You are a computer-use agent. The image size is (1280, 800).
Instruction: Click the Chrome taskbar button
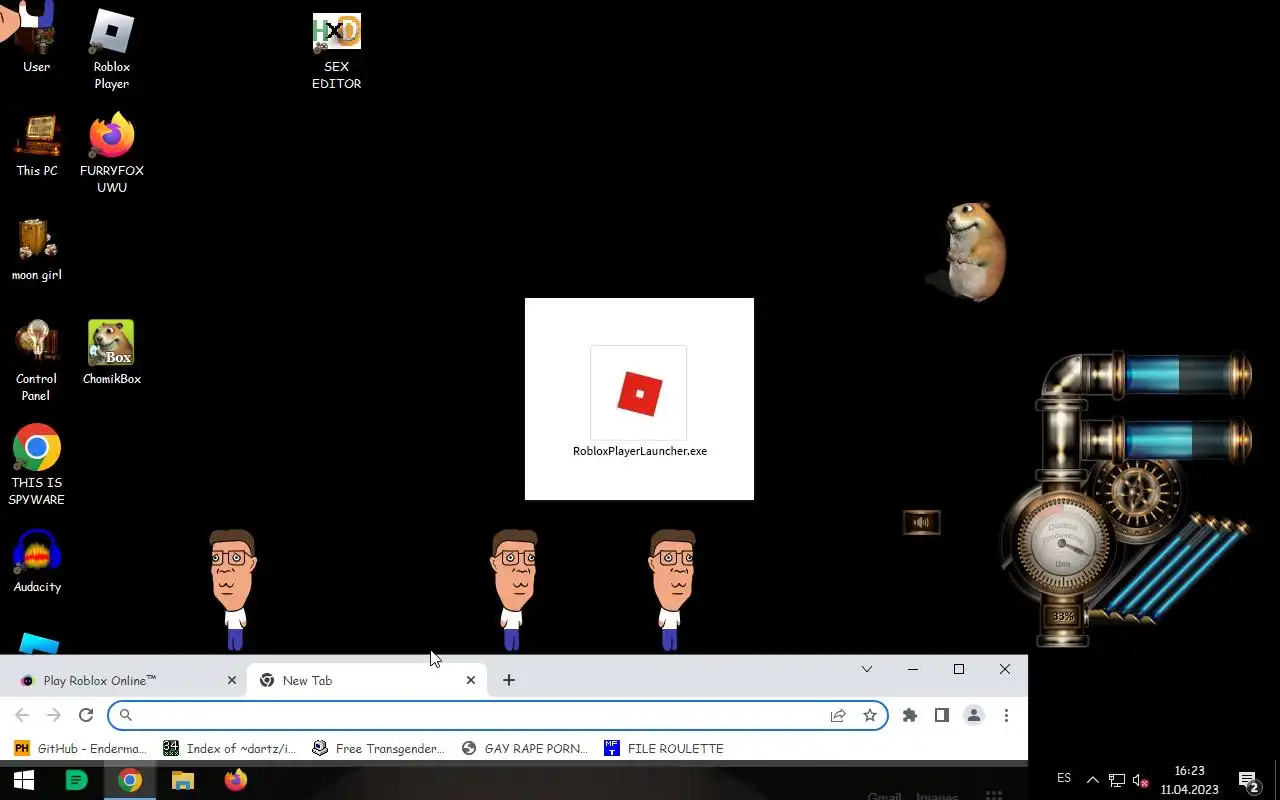click(130, 780)
